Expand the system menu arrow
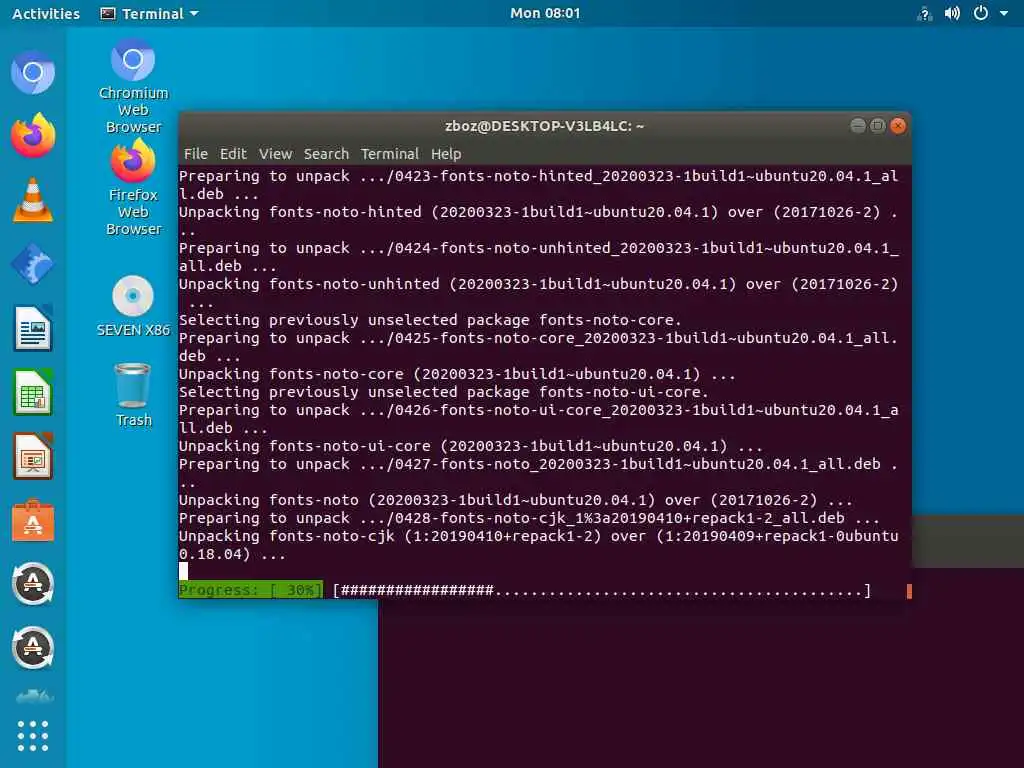1024x768 pixels. [1004, 13]
